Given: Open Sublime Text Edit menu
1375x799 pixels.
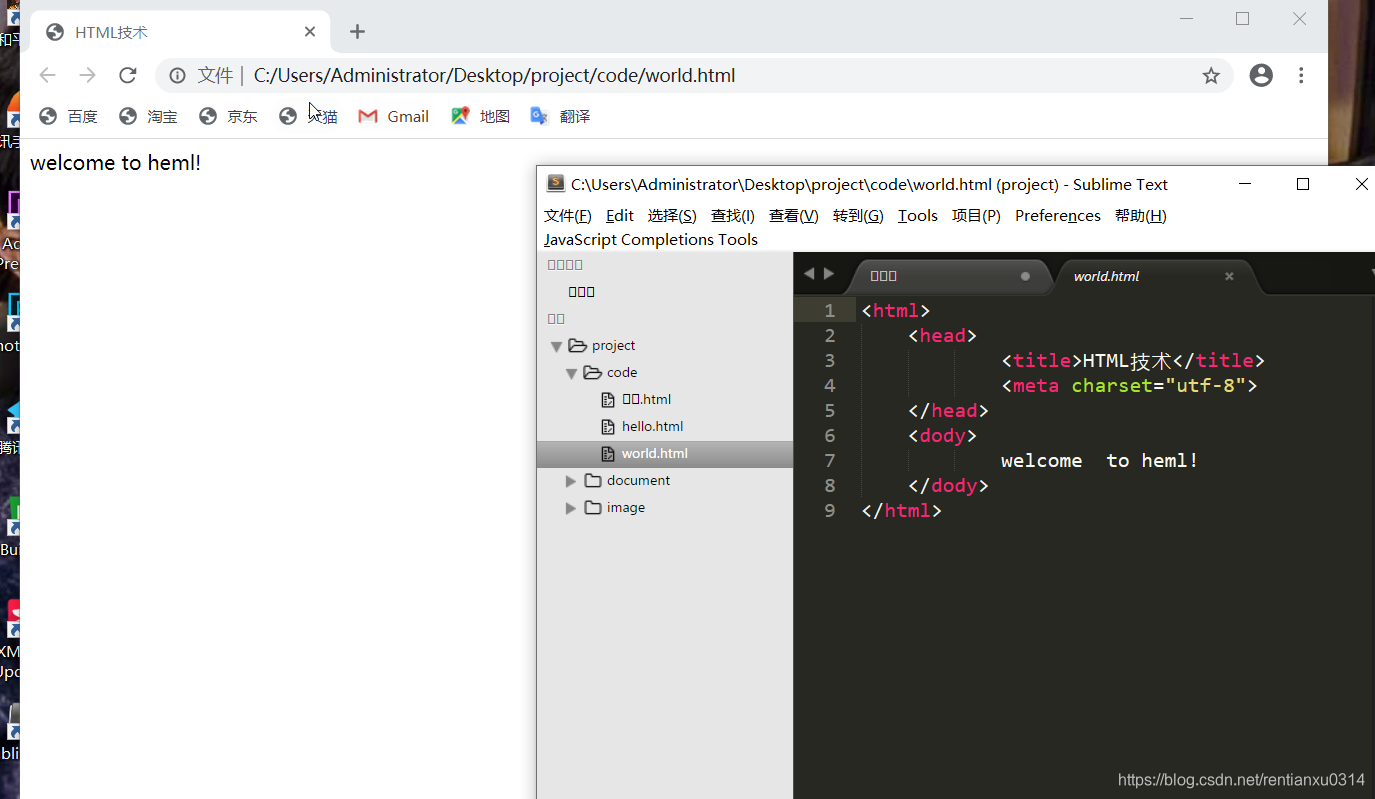Looking at the screenshot, I should tap(620, 215).
